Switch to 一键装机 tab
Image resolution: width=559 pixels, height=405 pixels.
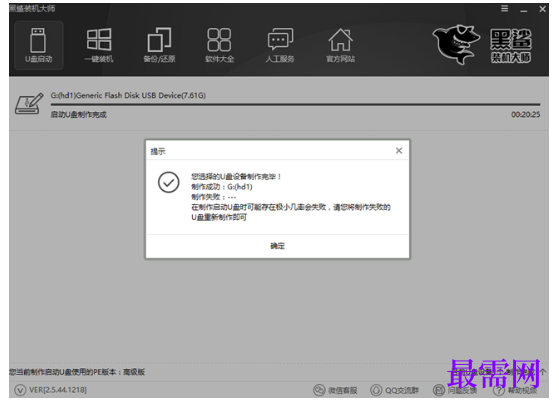99,45
